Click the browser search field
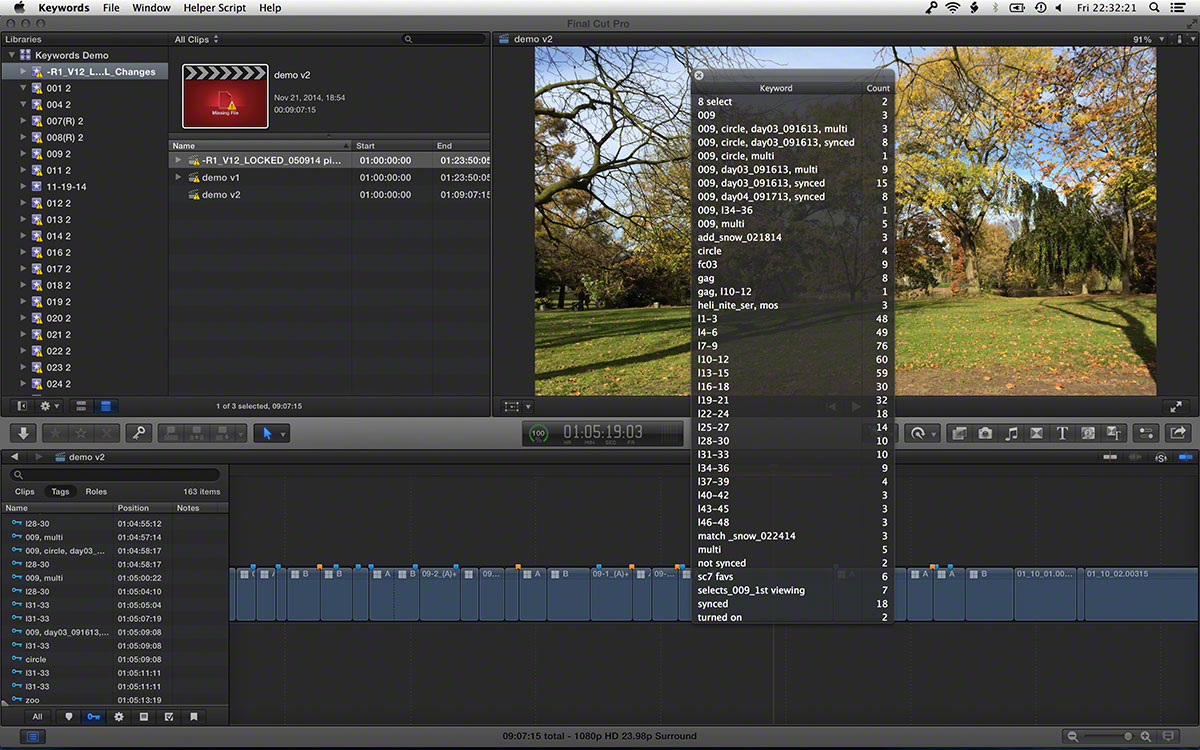This screenshot has height=750, width=1200. (x=443, y=39)
